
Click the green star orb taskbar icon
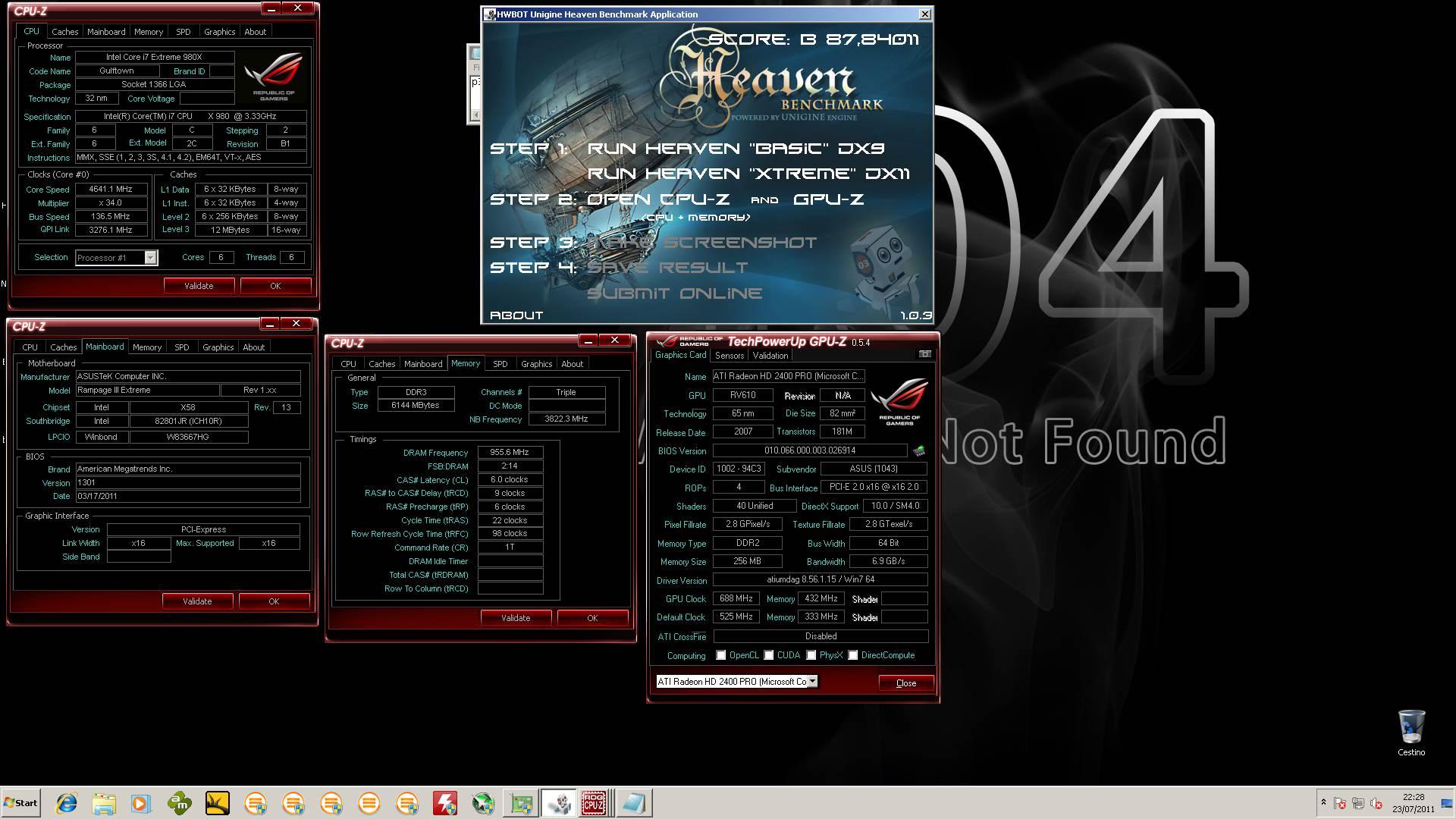[x=483, y=803]
